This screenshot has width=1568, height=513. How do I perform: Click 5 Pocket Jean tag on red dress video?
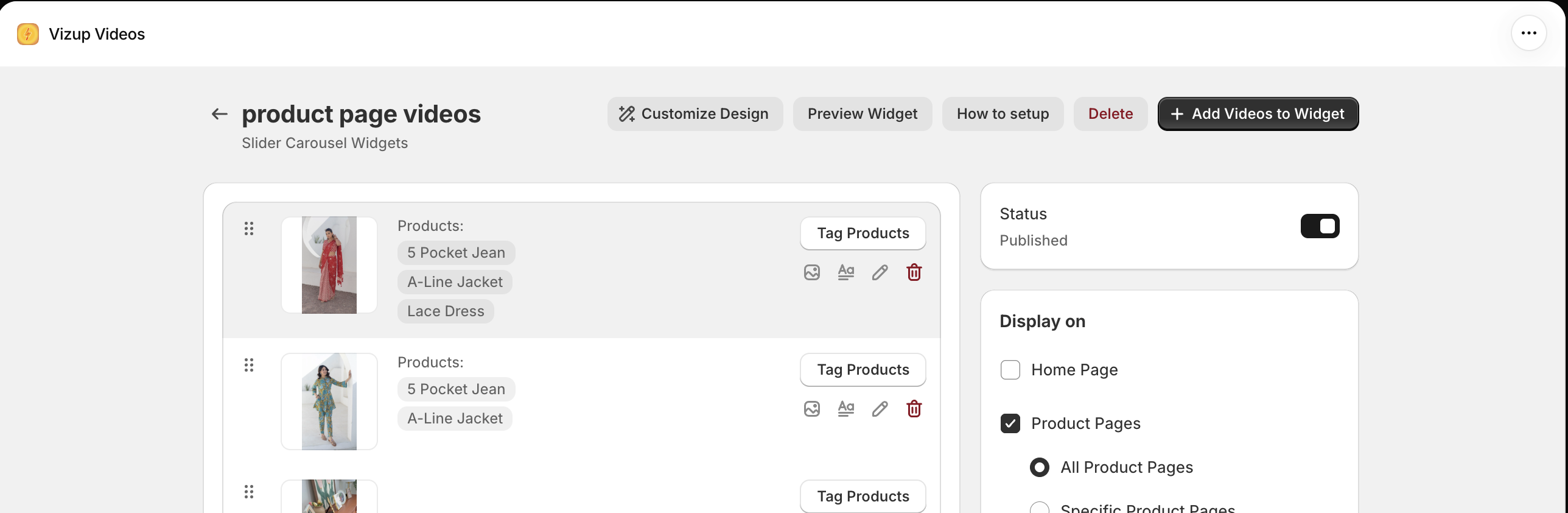457,253
